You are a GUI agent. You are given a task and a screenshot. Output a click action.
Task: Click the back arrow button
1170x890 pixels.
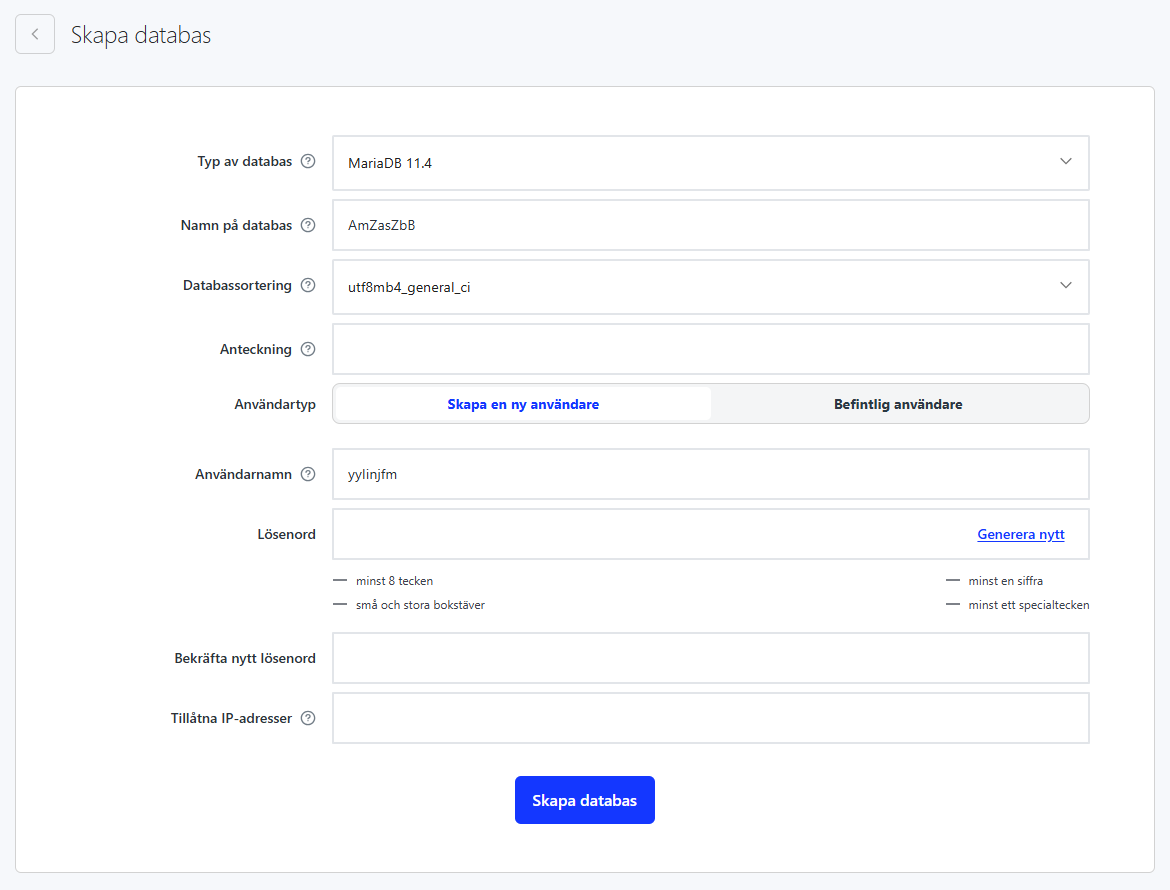(35, 35)
